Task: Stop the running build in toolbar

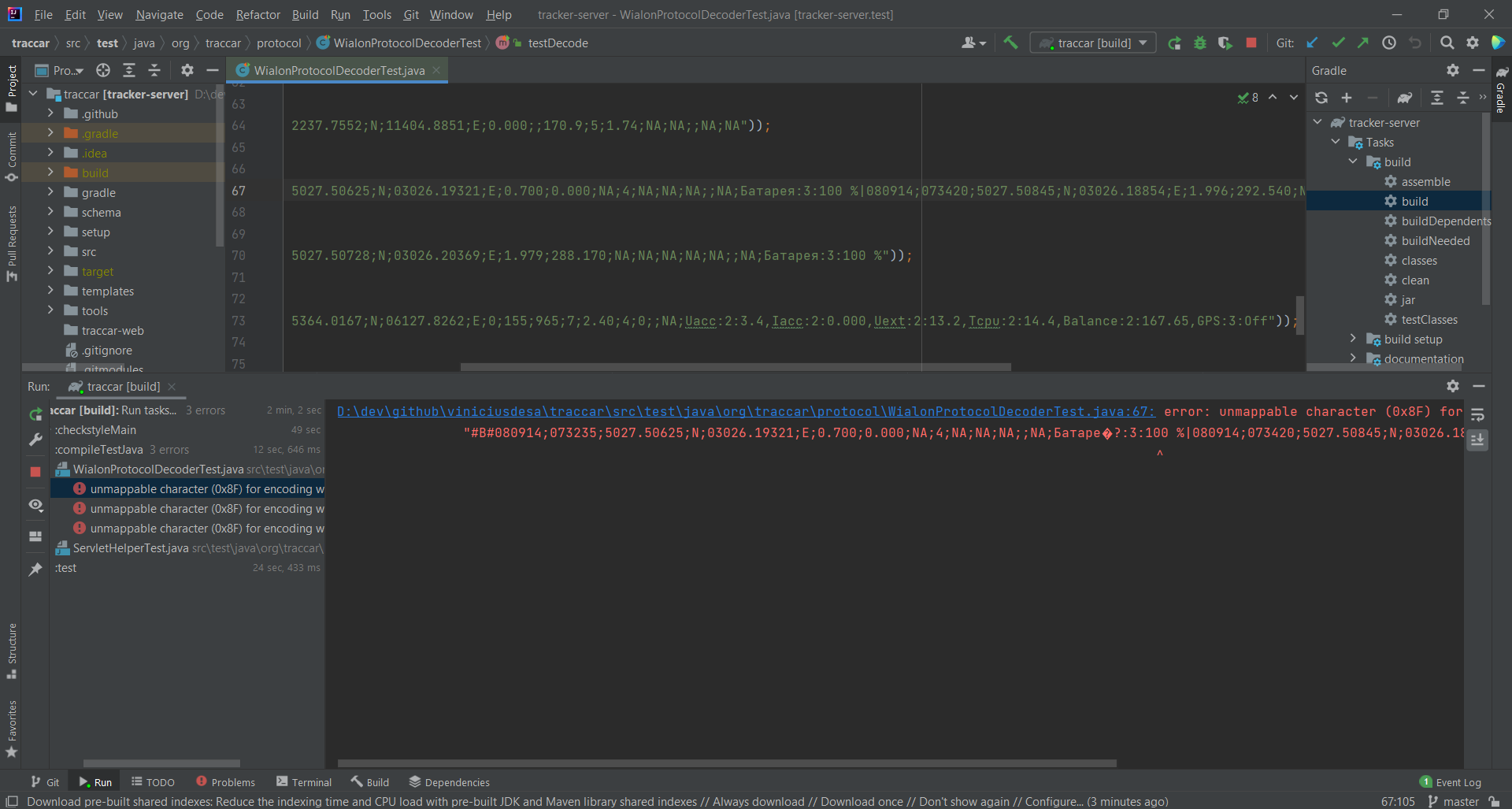Action: click(x=1251, y=43)
